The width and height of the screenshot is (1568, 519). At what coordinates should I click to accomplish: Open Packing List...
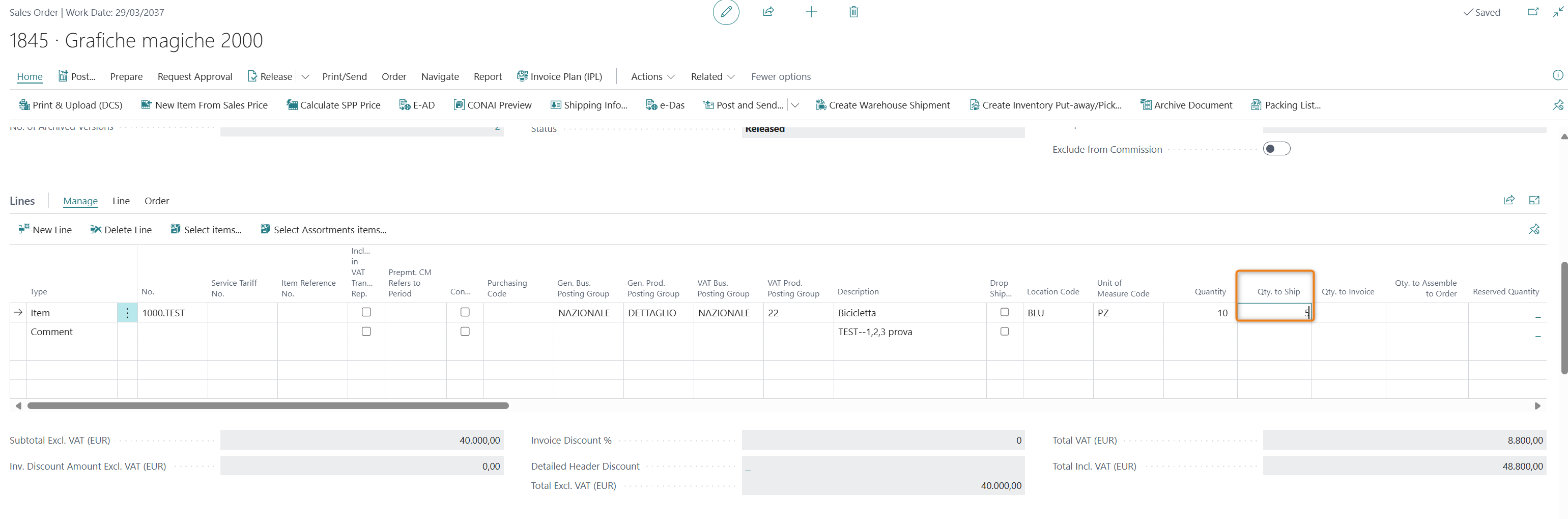point(1286,105)
